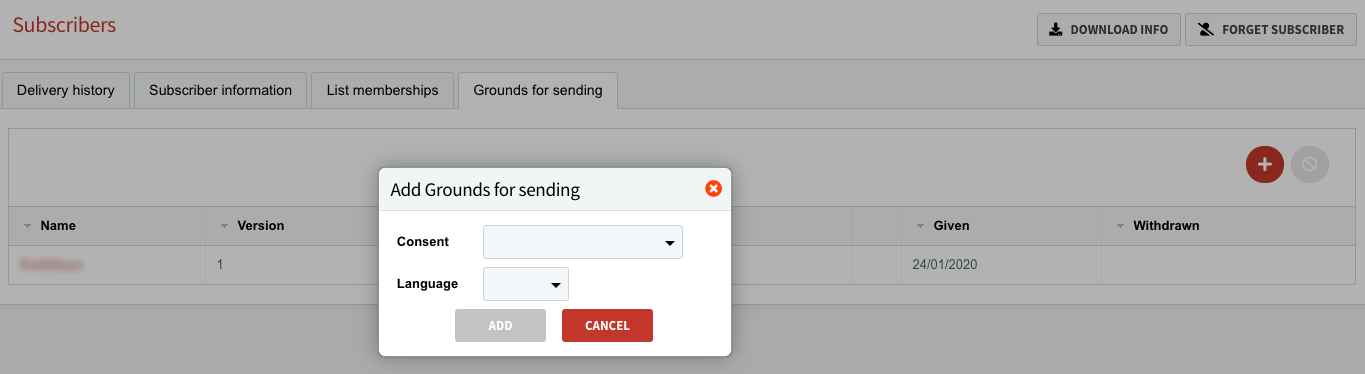
Task: Click the Name column sort arrow
Action: click(x=27, y=226)
